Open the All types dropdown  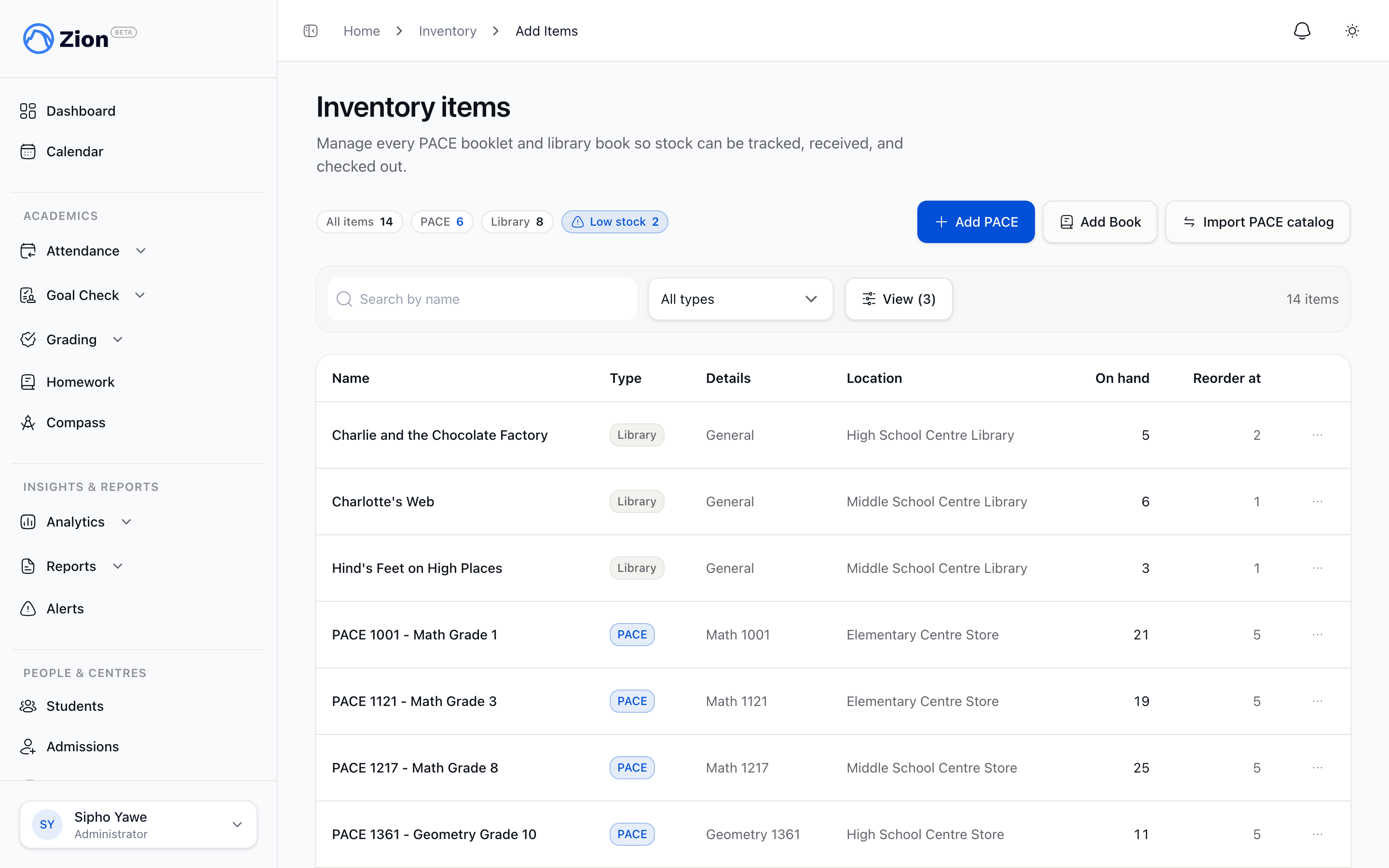740,299
